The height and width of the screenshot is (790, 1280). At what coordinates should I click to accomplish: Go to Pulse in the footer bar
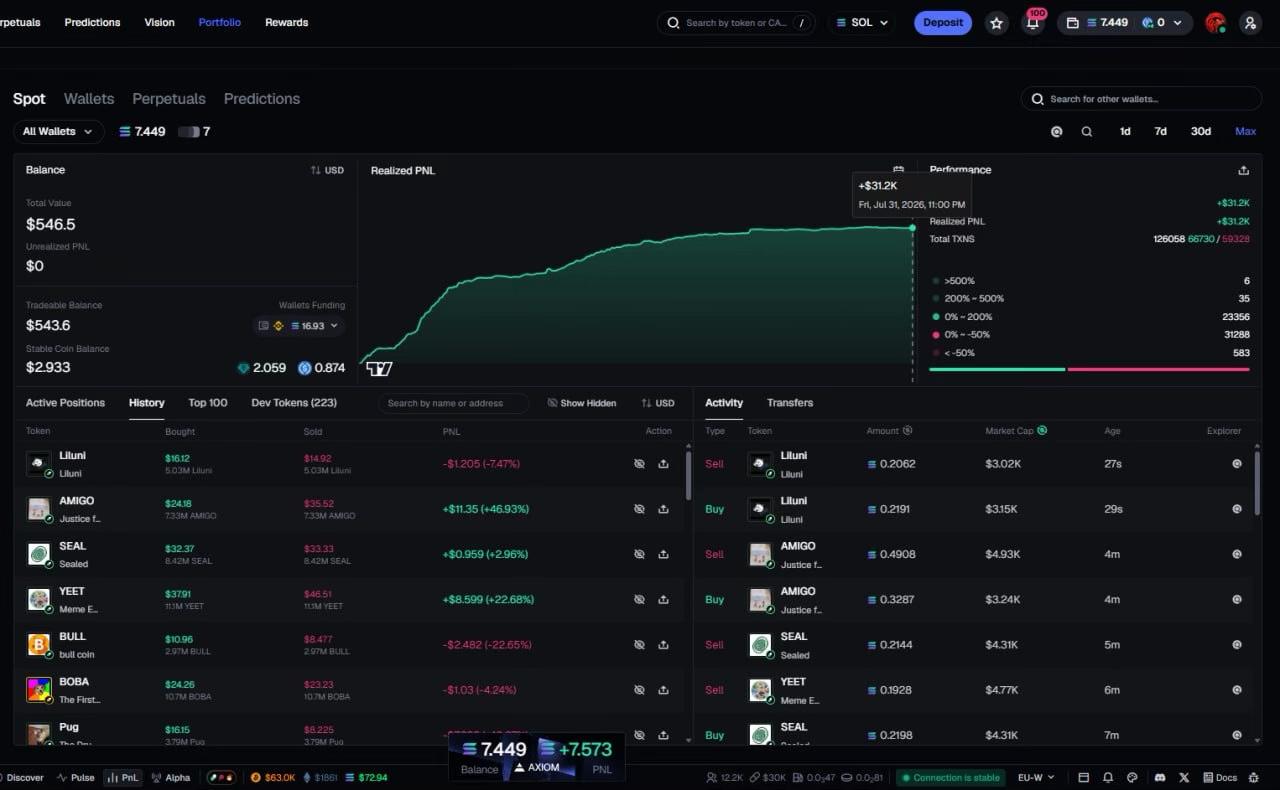[76, 777]
